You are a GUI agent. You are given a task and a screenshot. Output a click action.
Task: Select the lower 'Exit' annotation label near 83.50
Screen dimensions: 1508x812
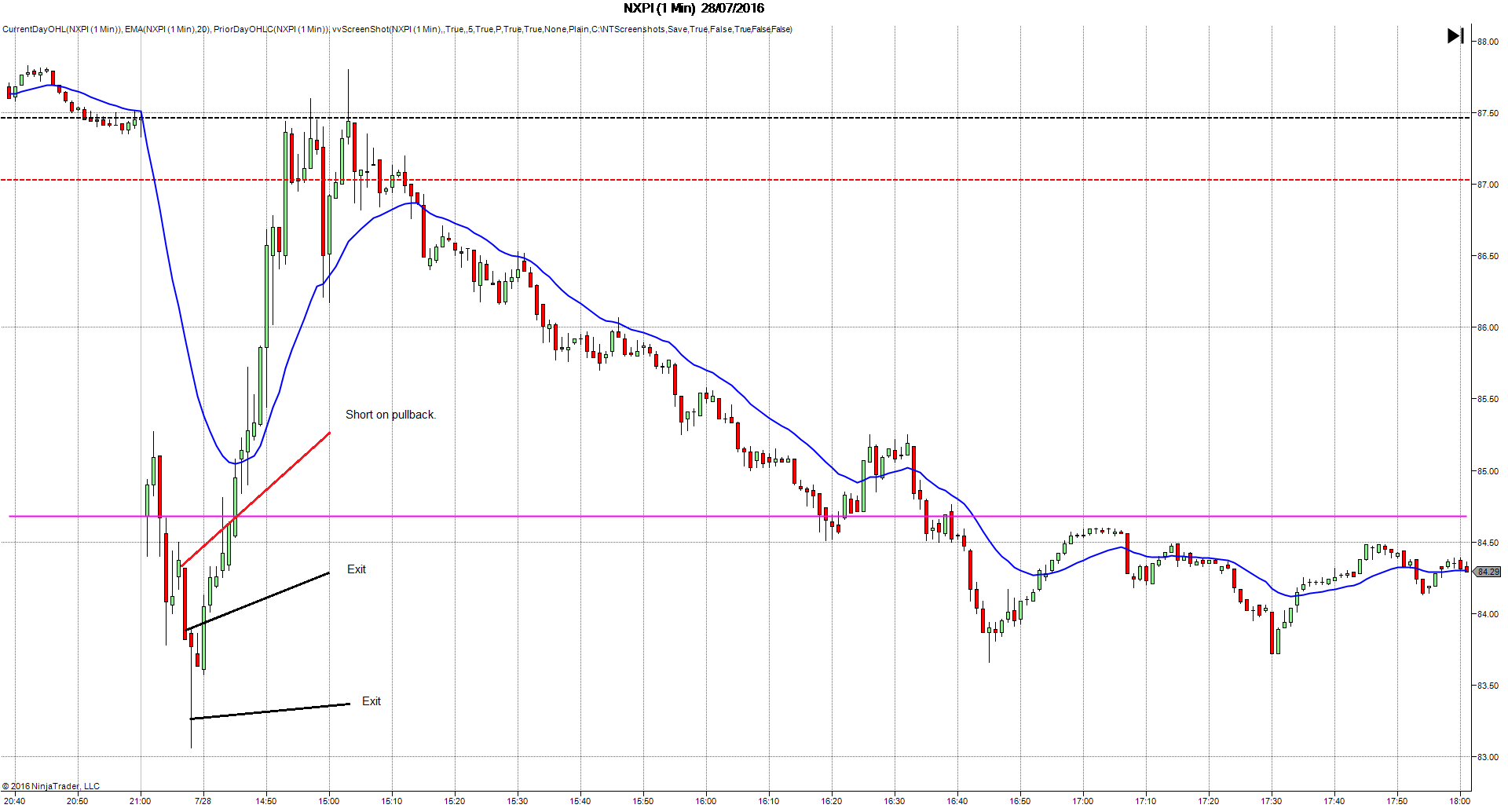[372, 701]
